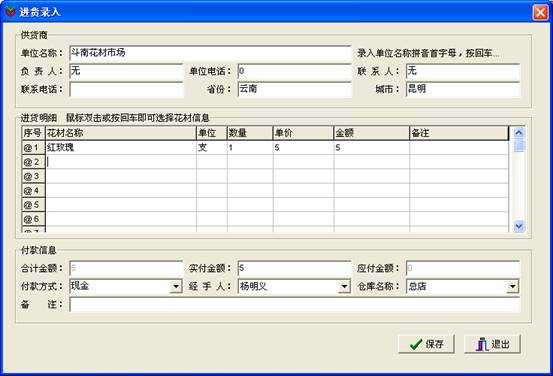Click the 单位 column header

coord(212,133)
